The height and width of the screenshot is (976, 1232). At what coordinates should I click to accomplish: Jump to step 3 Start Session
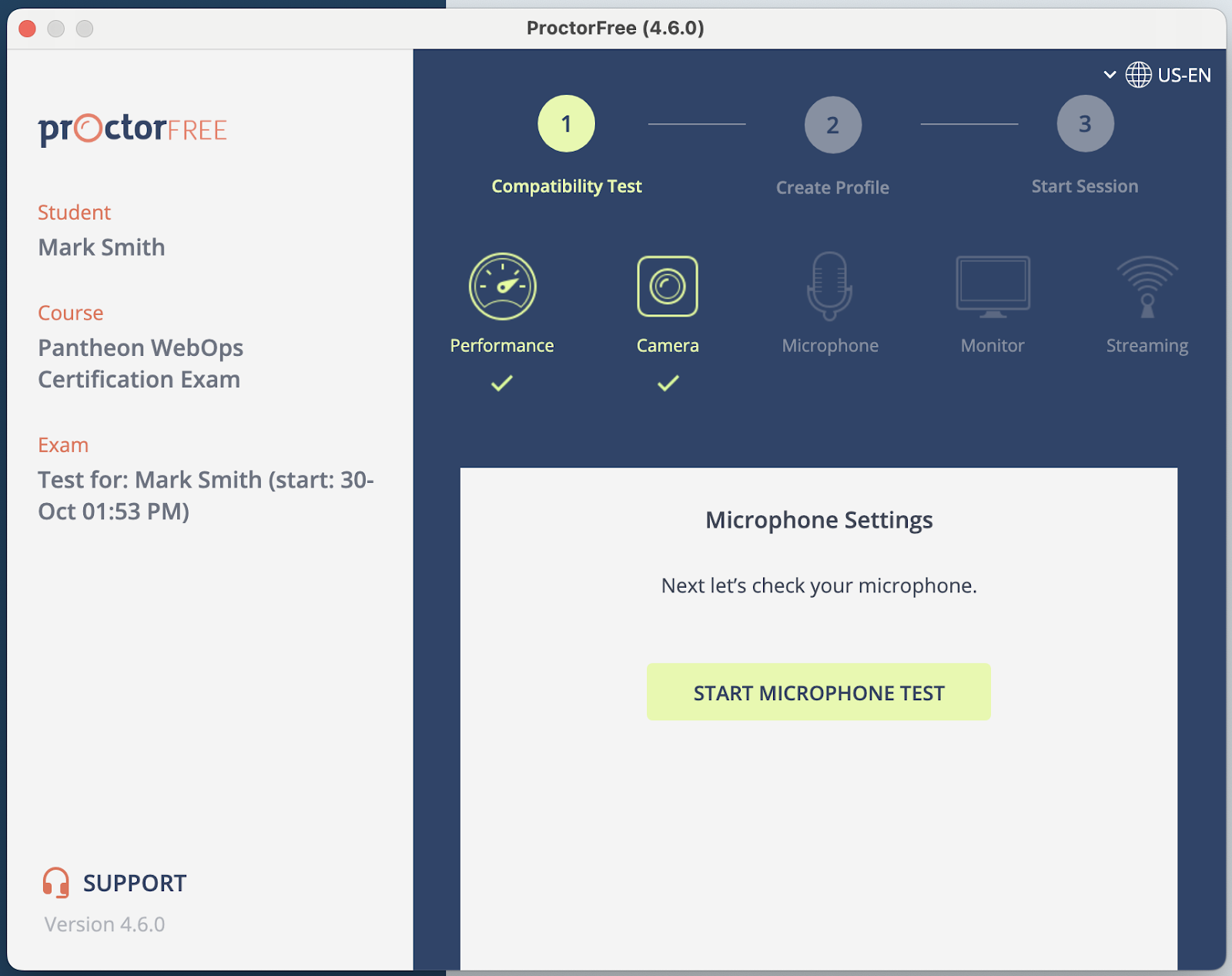[x=1084, y=124]
